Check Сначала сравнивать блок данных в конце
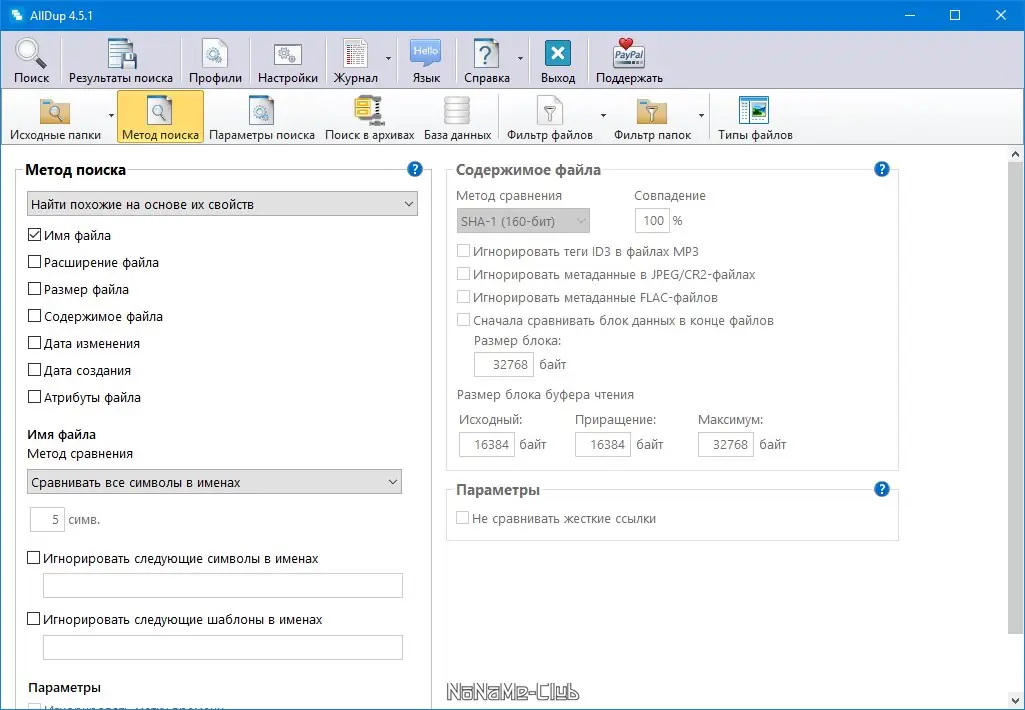Viewport: 1025px width, 710px height. pyautogui.click(x=463, y=320)
